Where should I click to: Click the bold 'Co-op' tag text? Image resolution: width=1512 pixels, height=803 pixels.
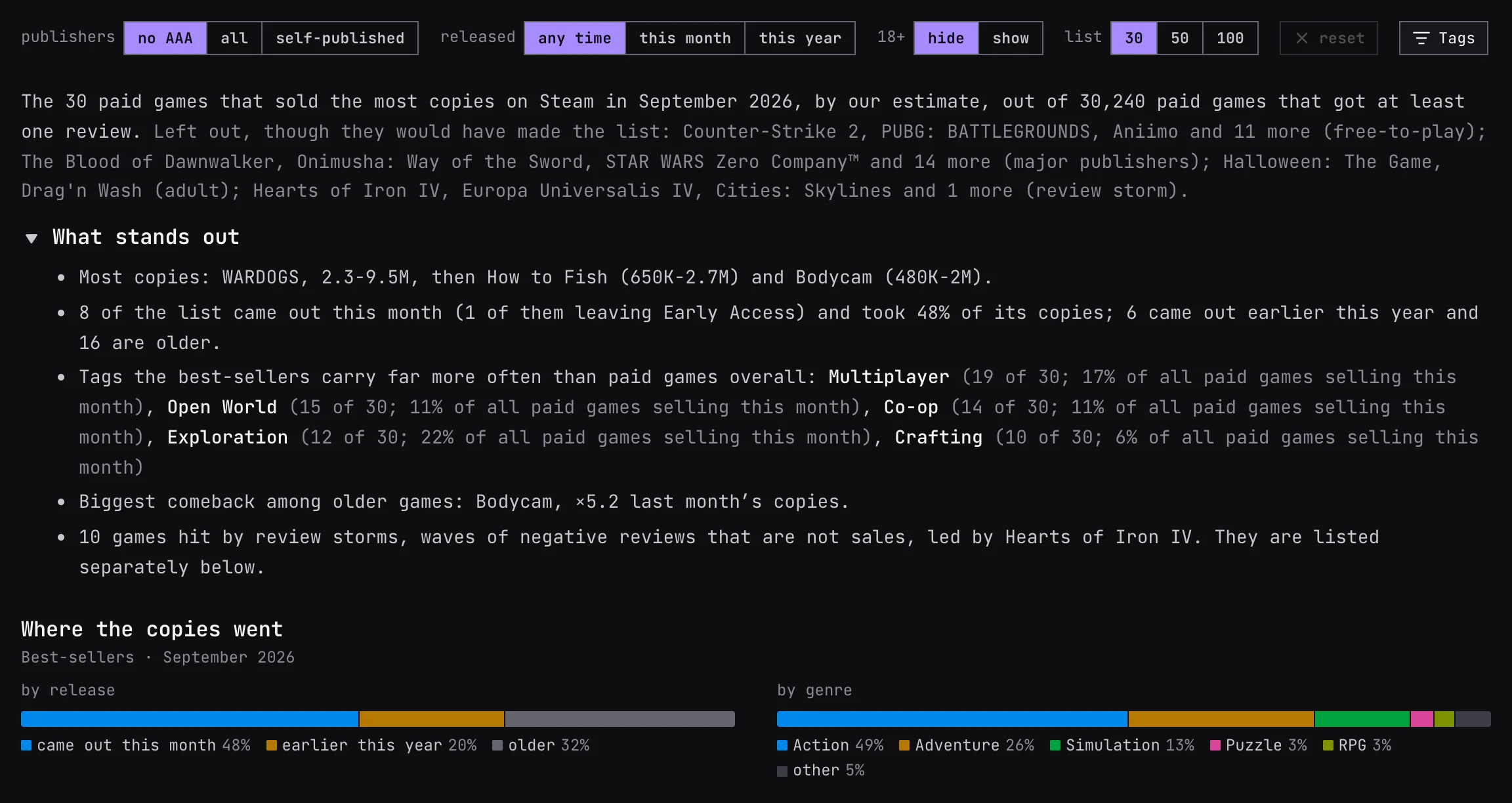coord(911,407)
